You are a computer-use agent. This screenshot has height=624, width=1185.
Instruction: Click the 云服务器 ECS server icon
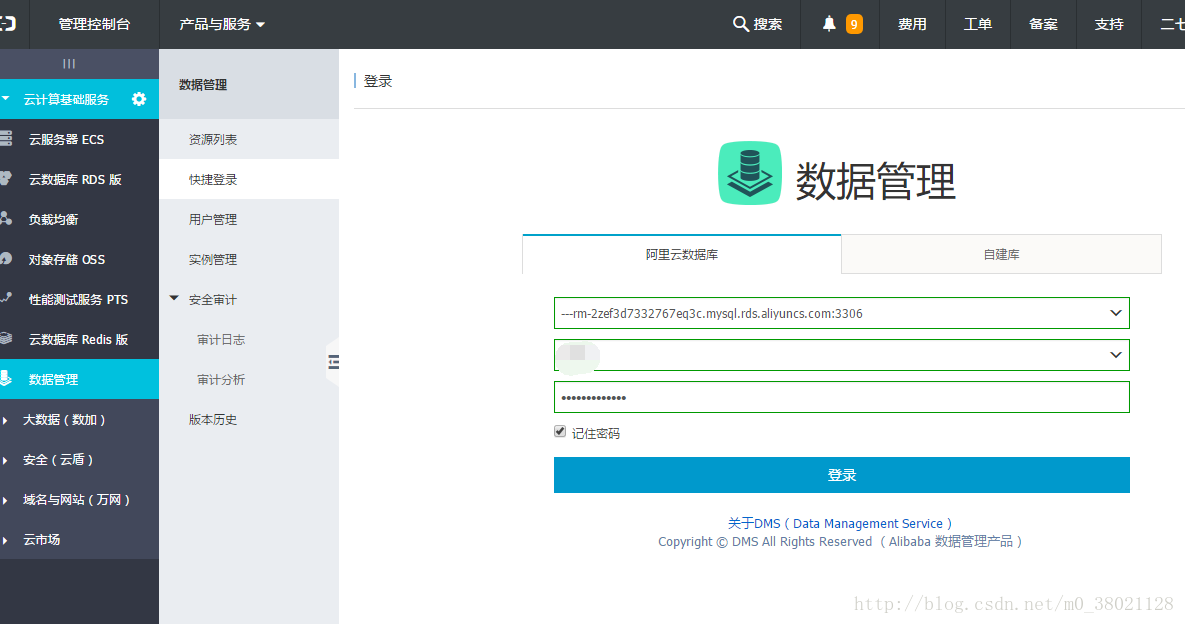point(6,138)
